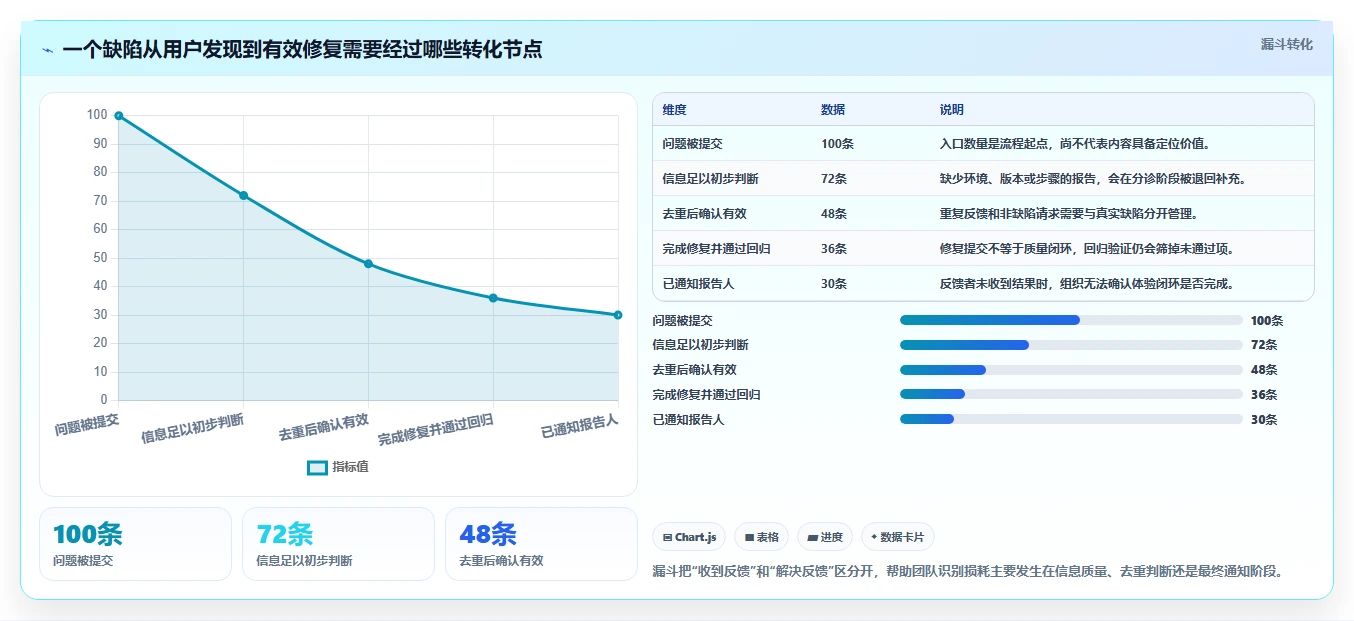Click the card title about 缺陷 转化节点
Viewport: 1354px width, 621px height.
[x=302, y=49]
